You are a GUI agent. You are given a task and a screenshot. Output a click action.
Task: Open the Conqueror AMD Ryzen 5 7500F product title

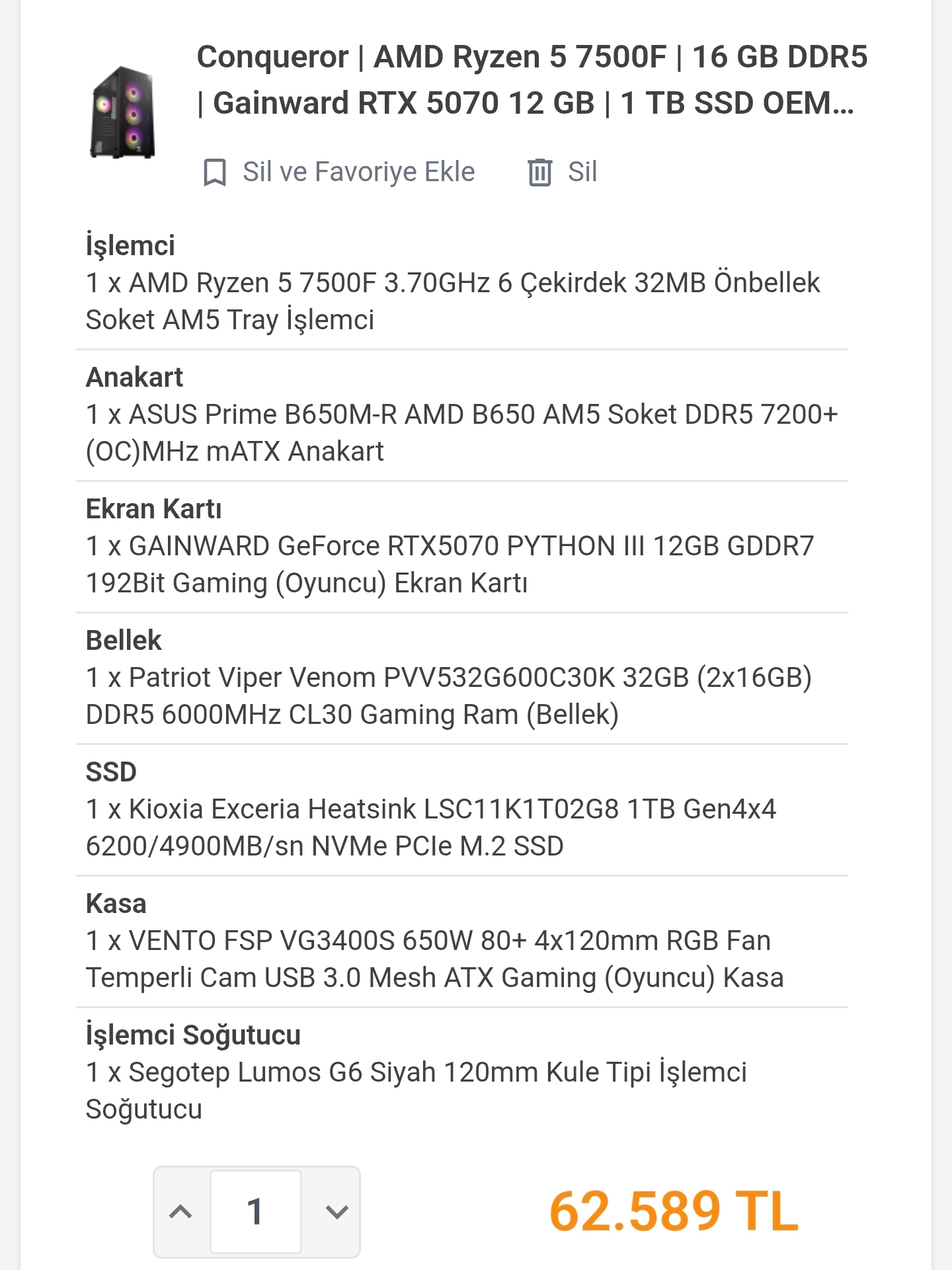click(532, 80)
